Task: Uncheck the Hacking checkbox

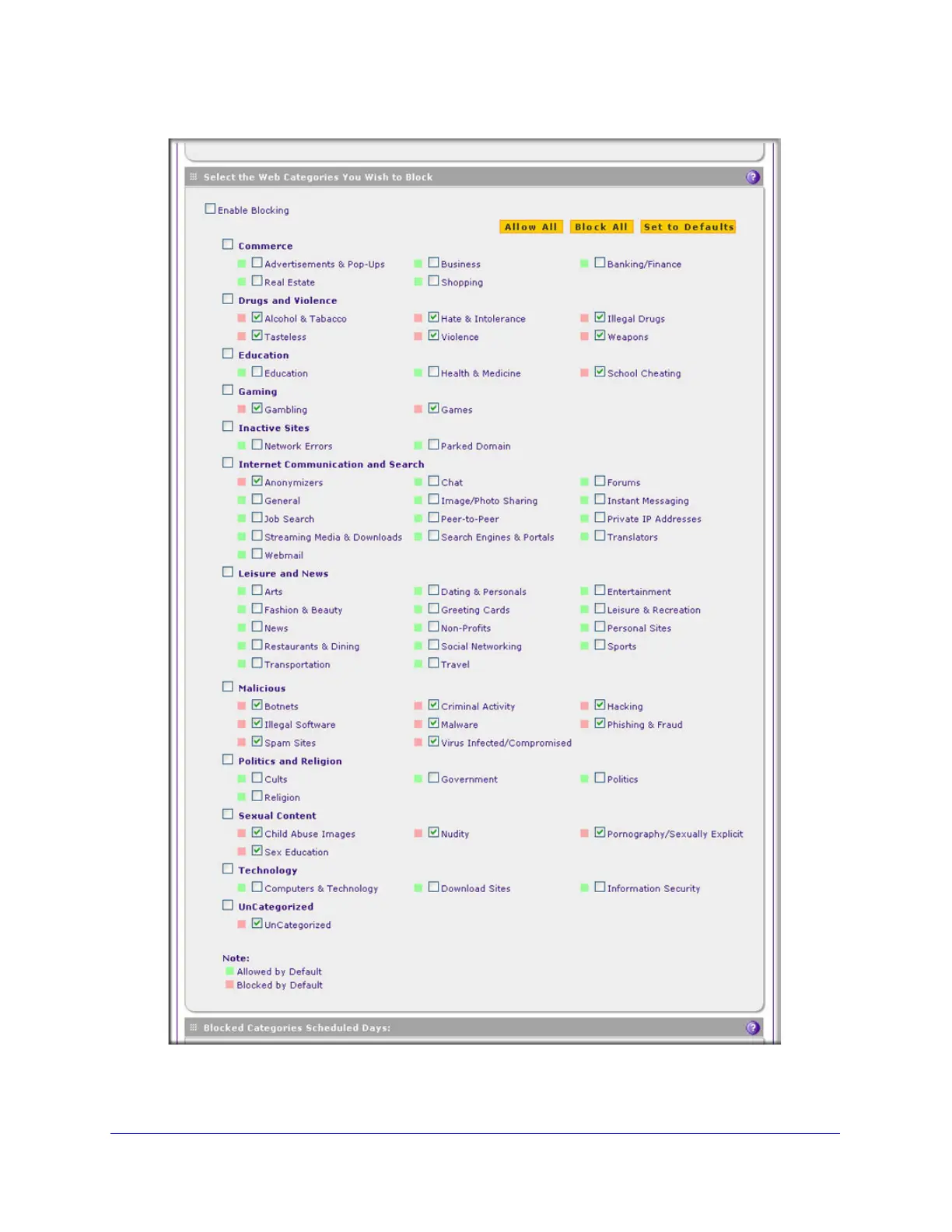Action: [600, 705]
